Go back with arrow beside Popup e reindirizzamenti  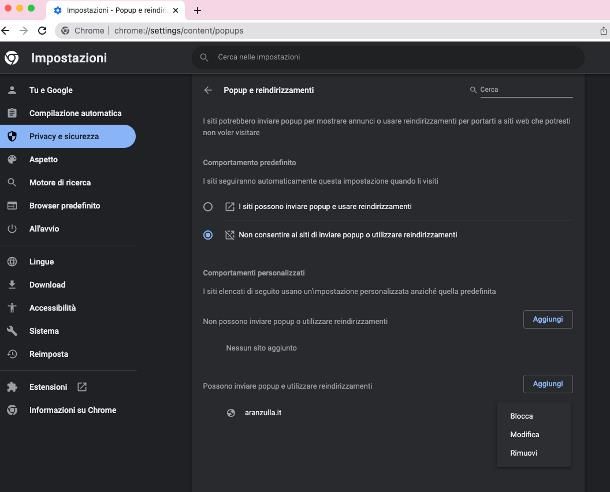click(x=208, y=90)
